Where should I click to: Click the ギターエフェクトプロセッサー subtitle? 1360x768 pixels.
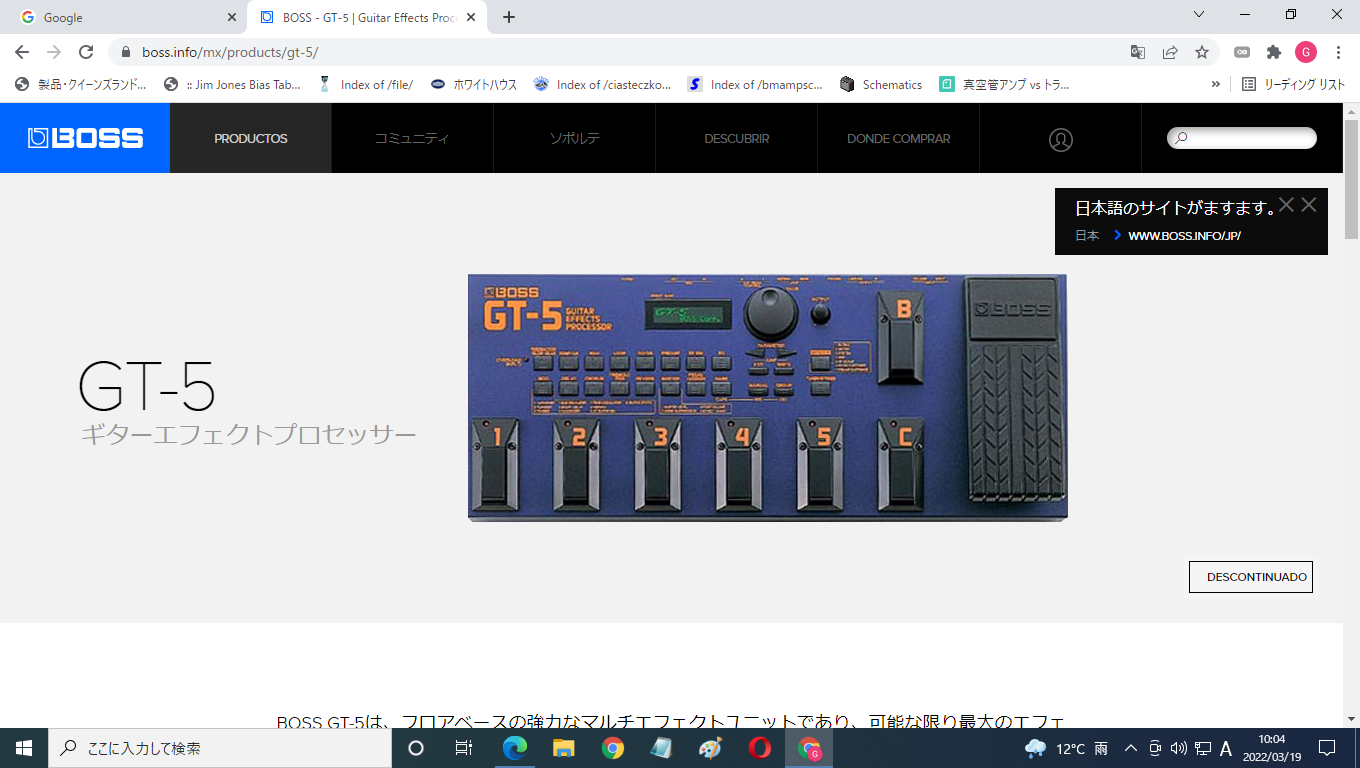pos(248,435)
